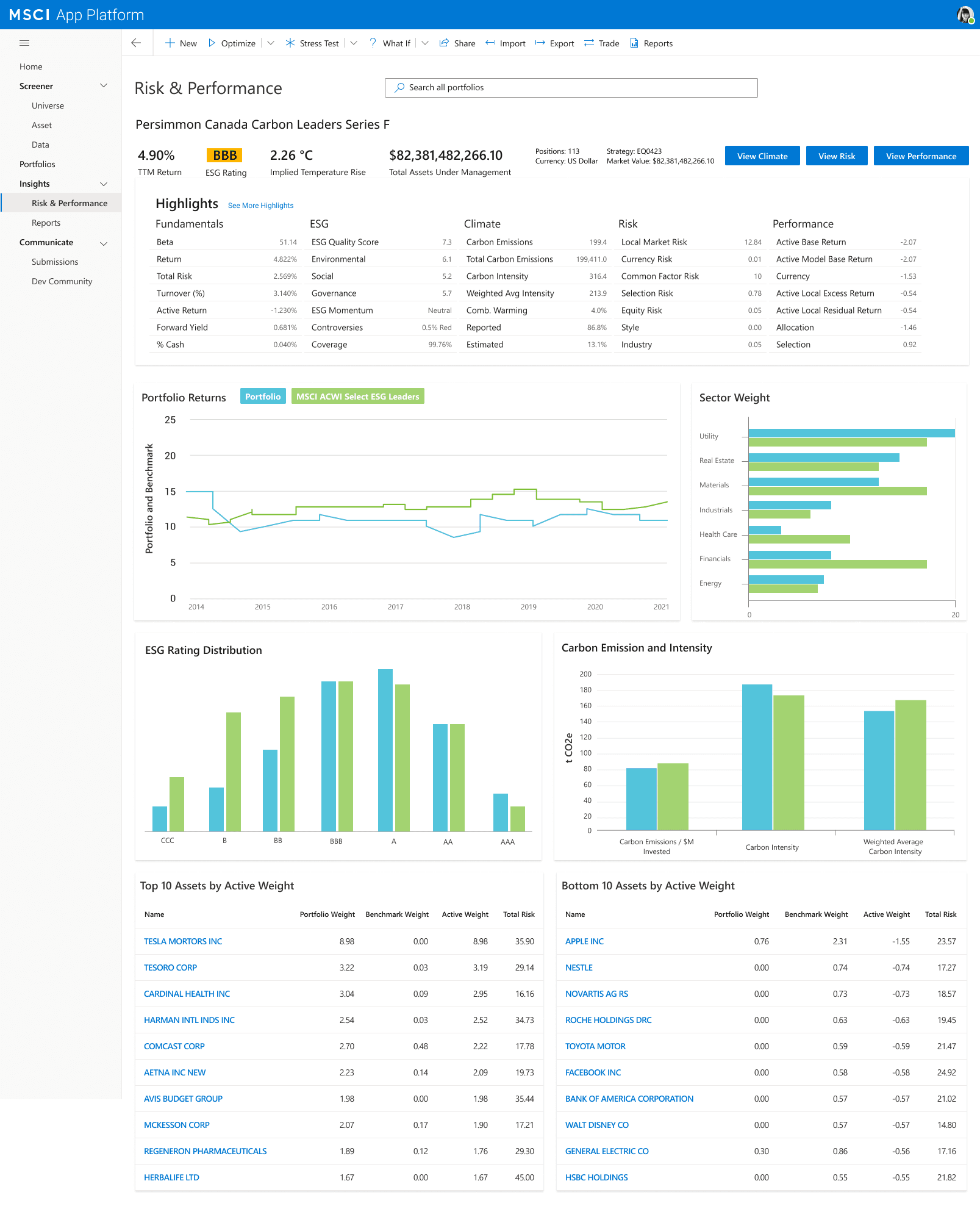Click the Stress Test asterisk icon
Screen dimensions: 980x1206
(x=290, y=43)
